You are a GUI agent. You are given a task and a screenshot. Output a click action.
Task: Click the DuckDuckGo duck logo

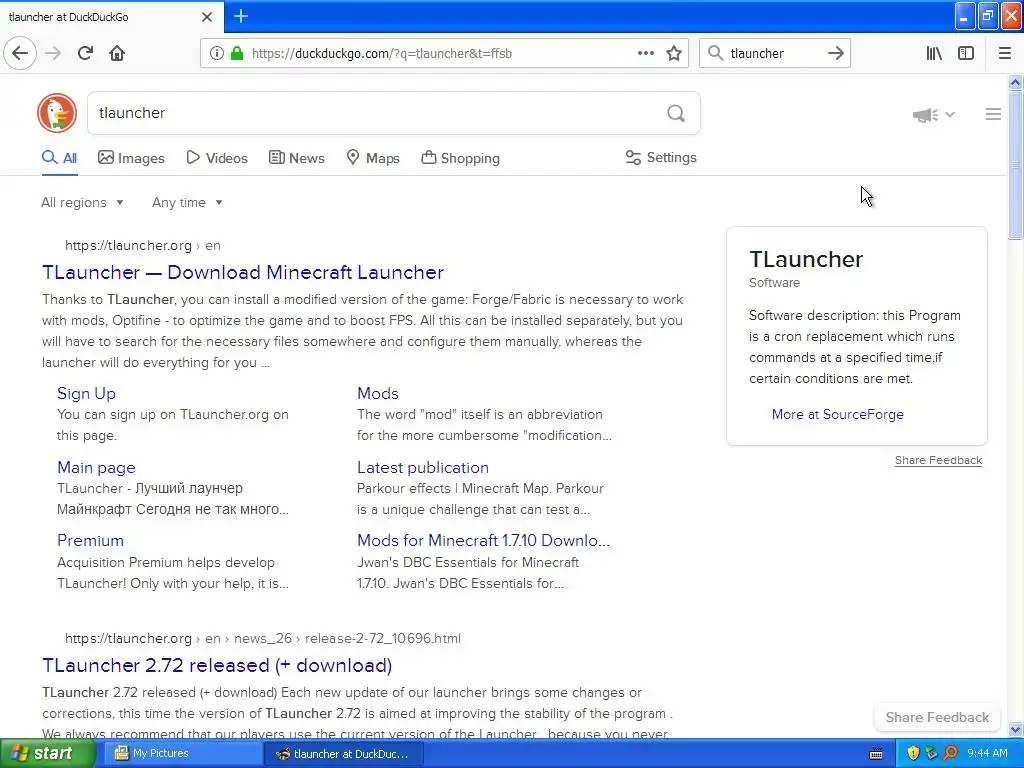(x=57, y=113)
